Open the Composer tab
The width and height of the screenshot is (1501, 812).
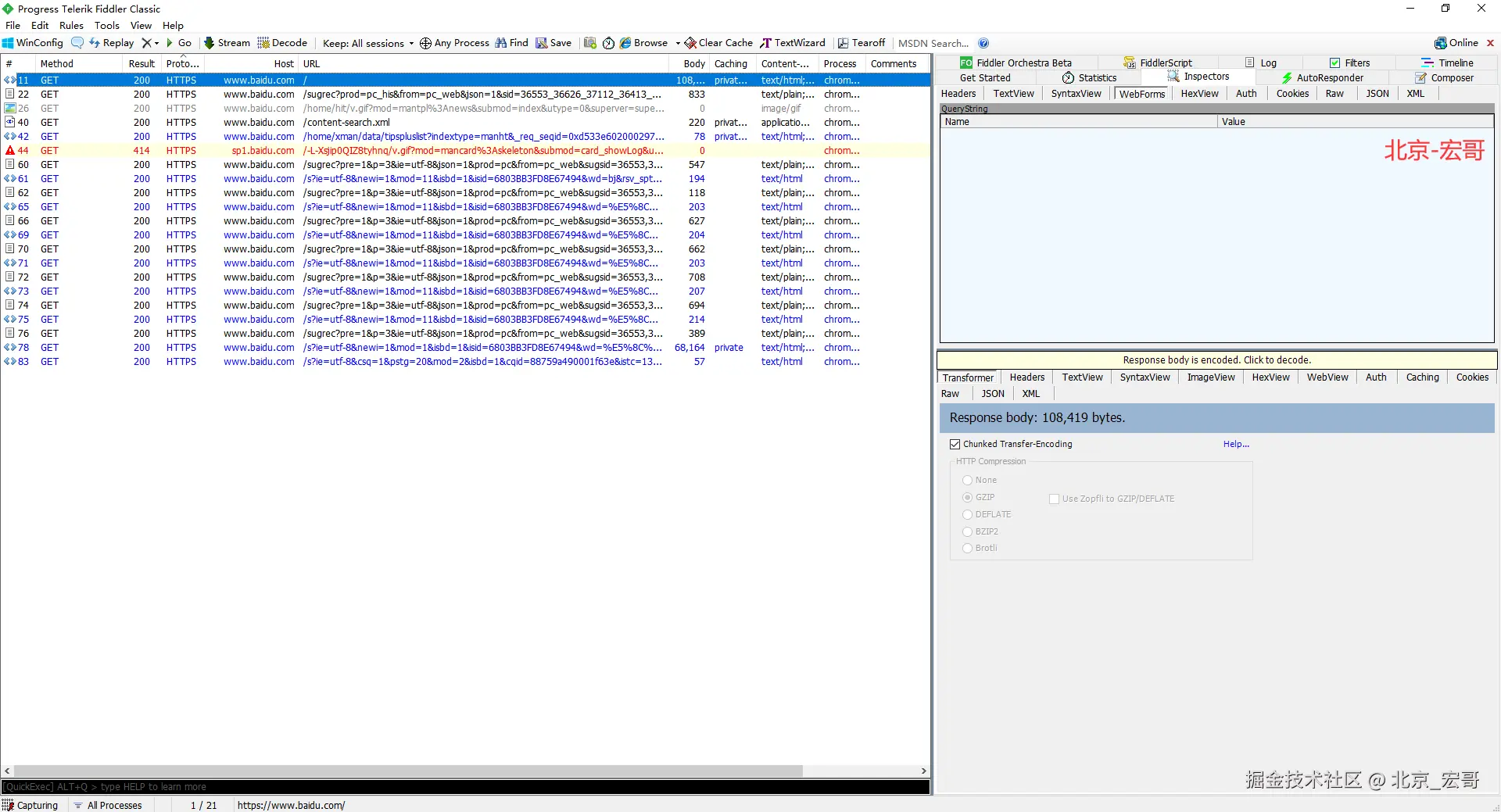(1444, 77)
